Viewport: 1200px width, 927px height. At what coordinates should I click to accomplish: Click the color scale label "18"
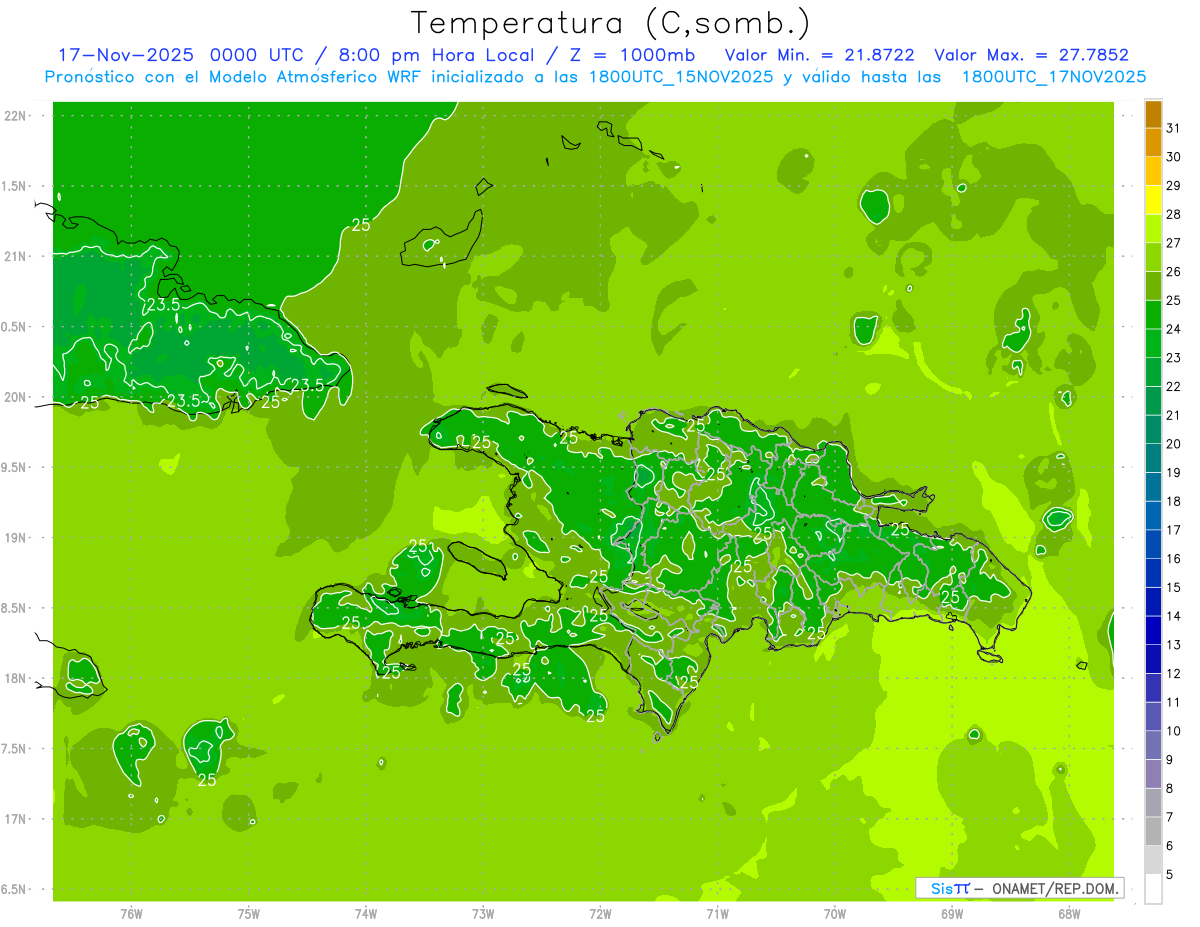1174,501
